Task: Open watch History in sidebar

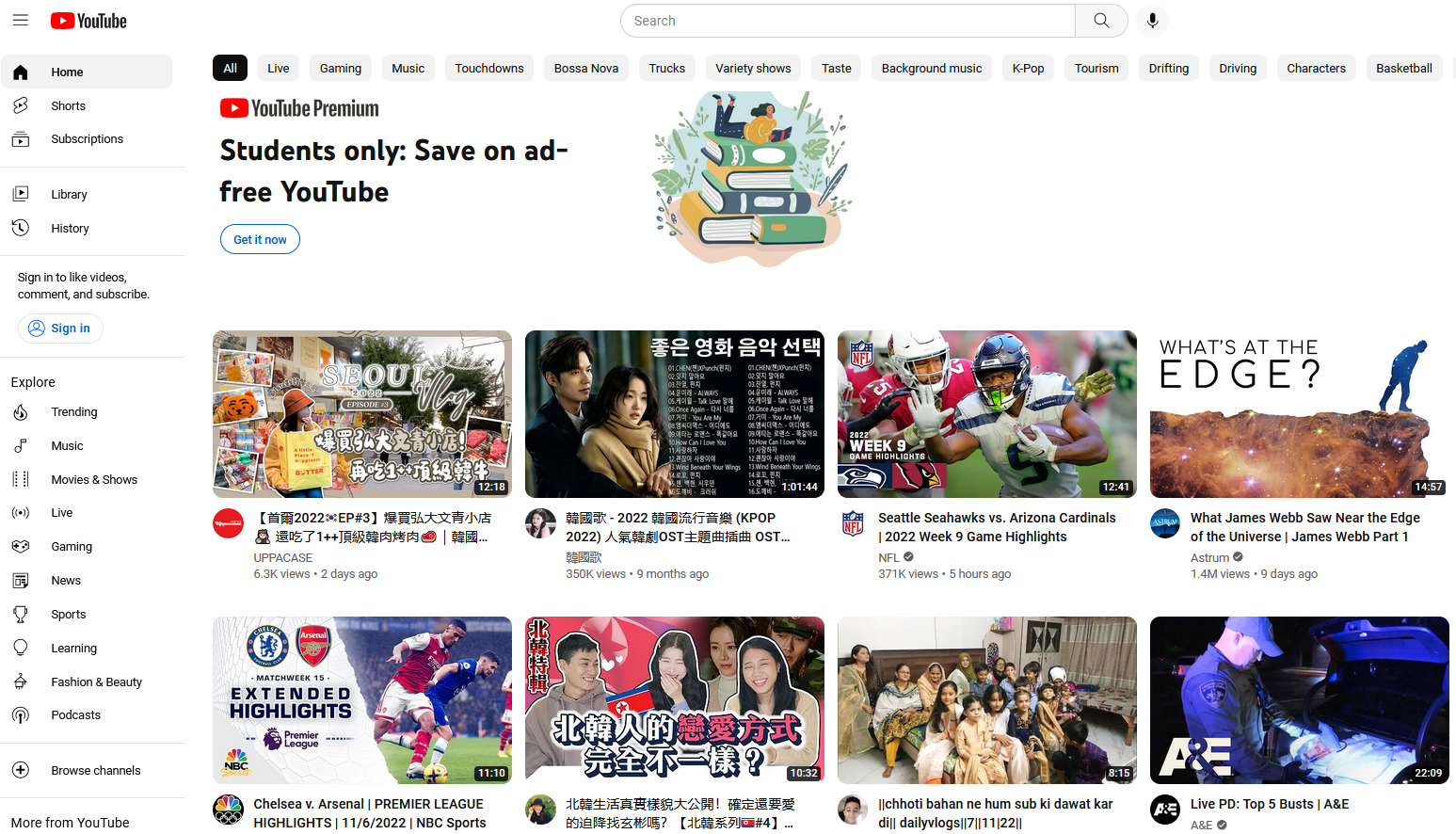Action: (x=70, y=228)
